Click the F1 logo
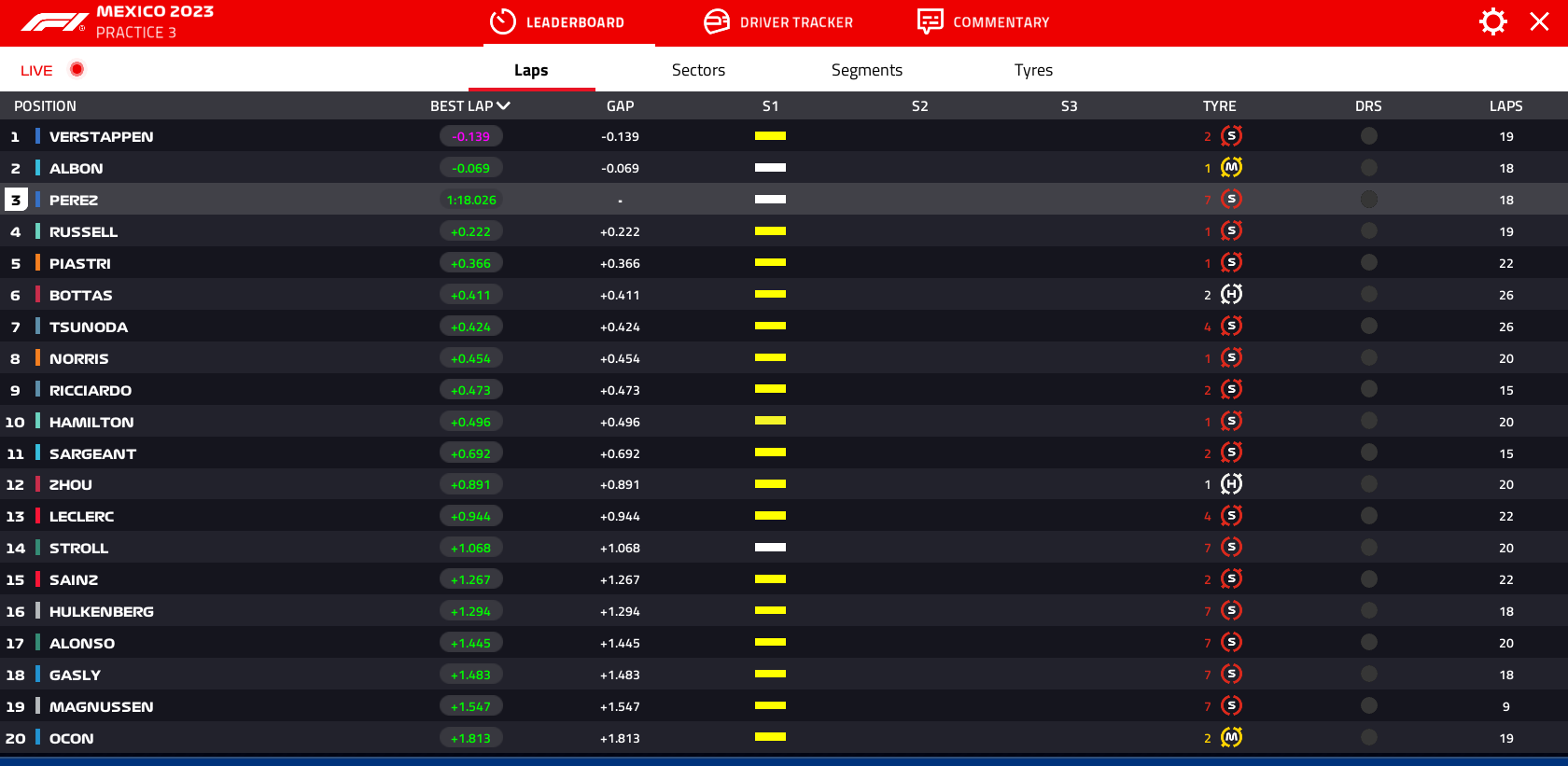Viewport: 1568px width, 766px height. pos(55,22)
